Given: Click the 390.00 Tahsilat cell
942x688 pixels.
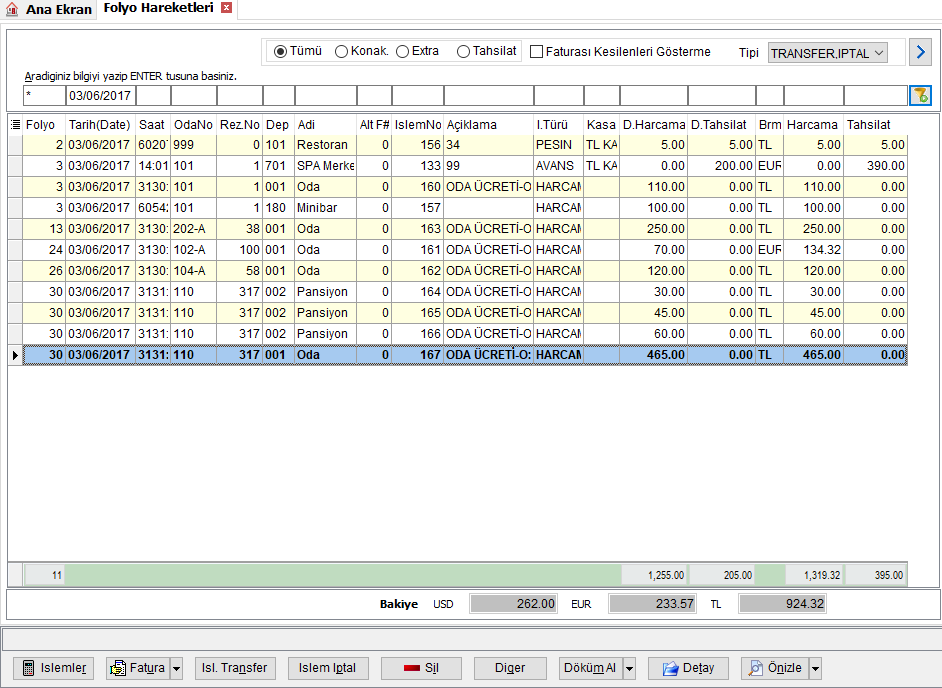Looking at the screenshot, I should (x=875, y=166).
